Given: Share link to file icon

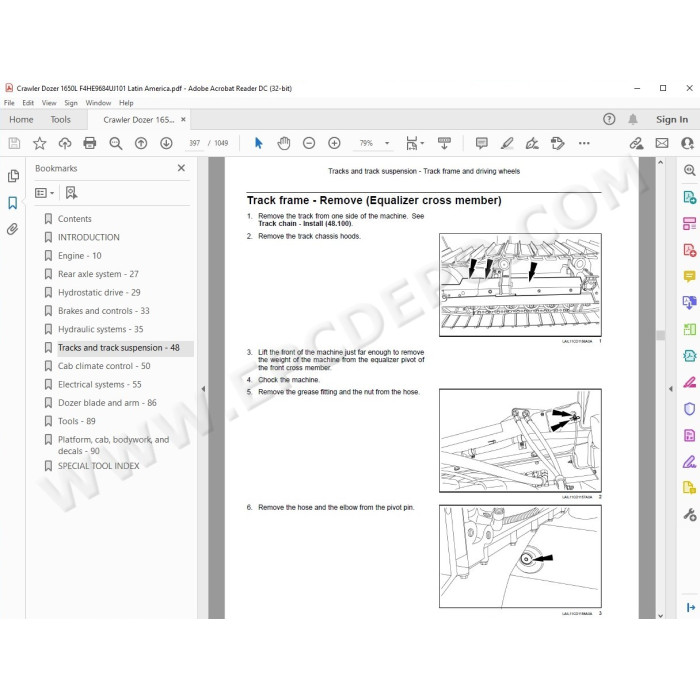Looking at the screenshot, I should click(x=637, y=143).
